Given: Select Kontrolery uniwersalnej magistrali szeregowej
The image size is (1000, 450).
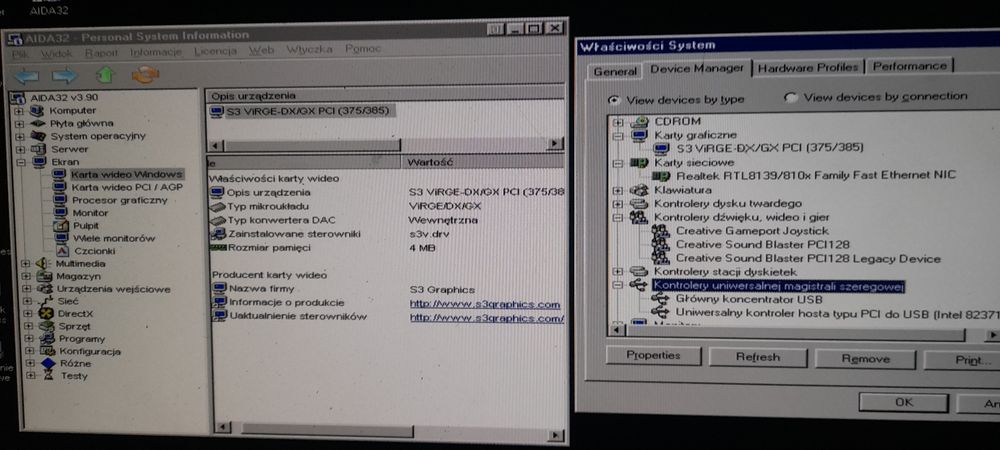Looking at the screenshot, I should pos(779,286).
